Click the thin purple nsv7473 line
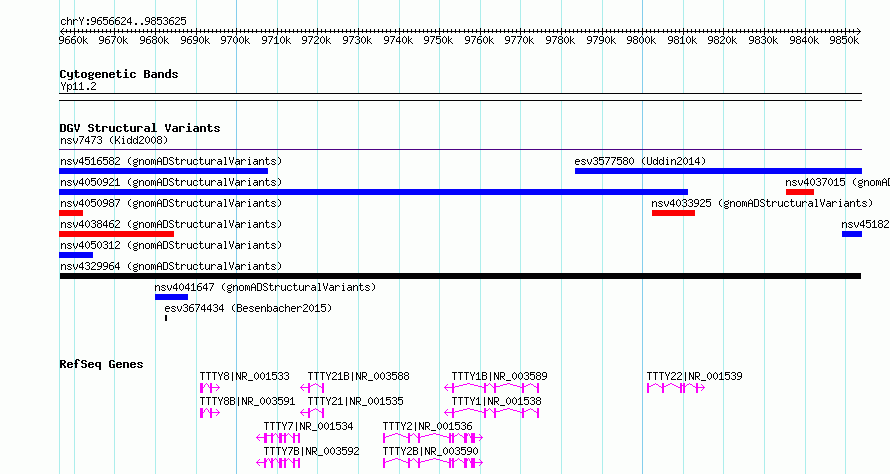 (x=460, y=150)
